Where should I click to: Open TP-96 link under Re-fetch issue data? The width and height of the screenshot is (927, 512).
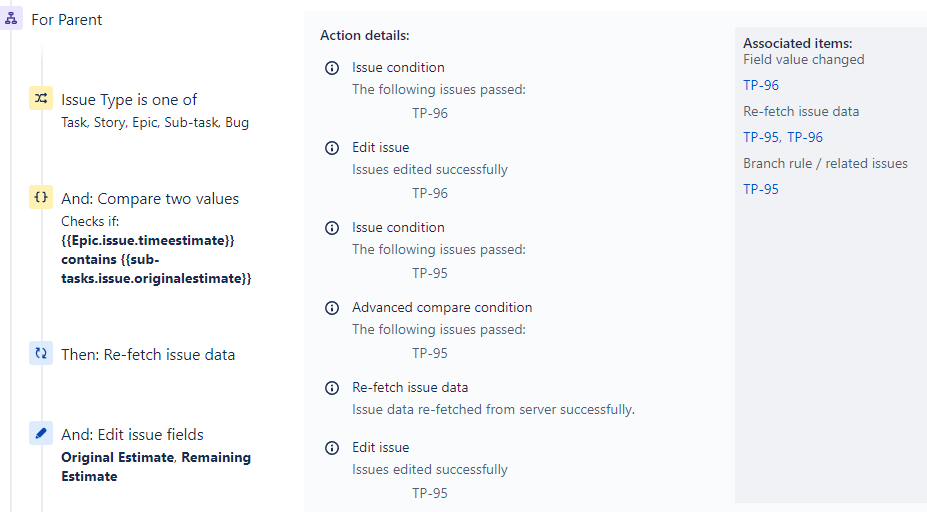pyautogui.click(x=805, y=137)
